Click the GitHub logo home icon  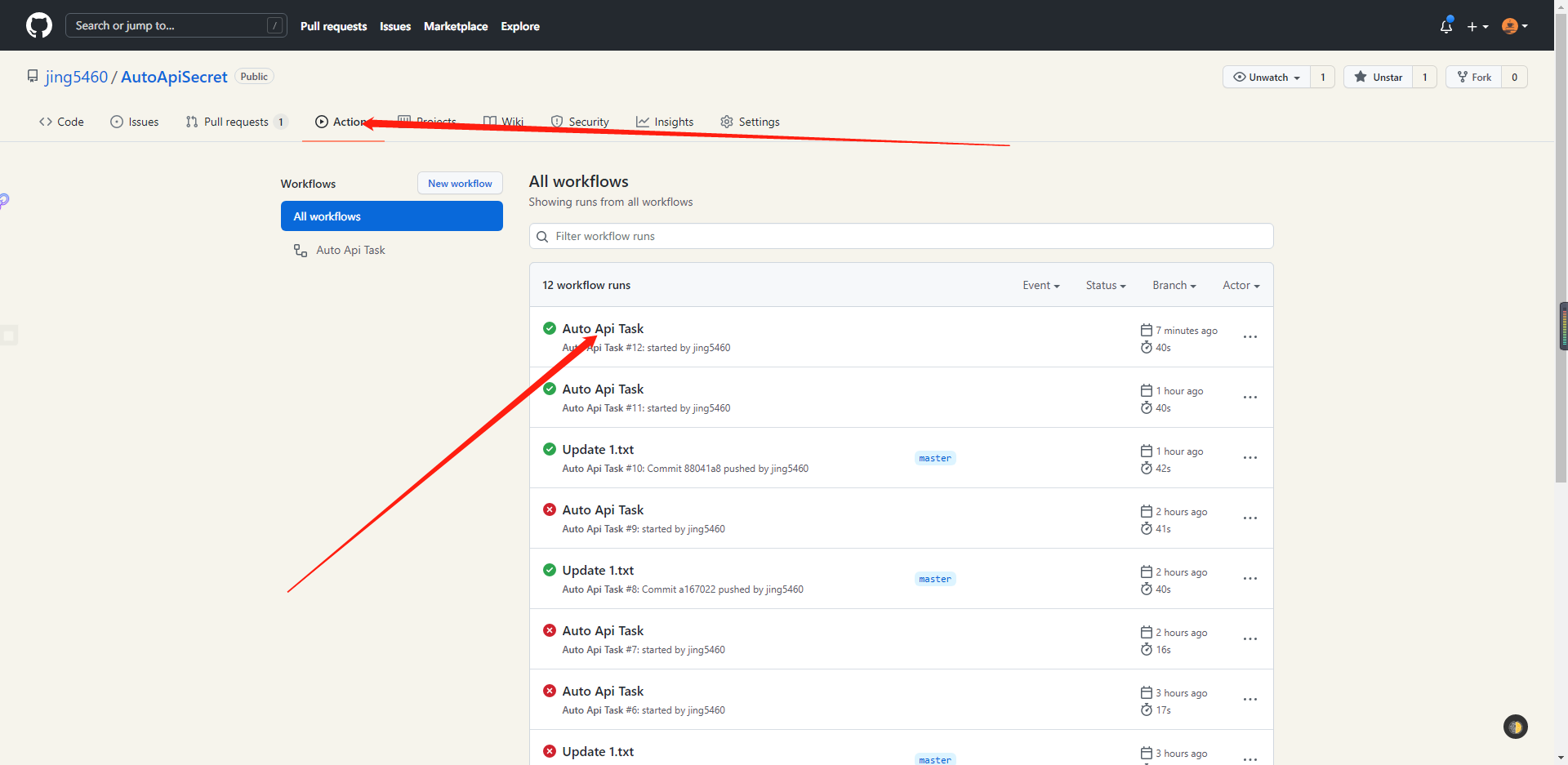[39, 25]
